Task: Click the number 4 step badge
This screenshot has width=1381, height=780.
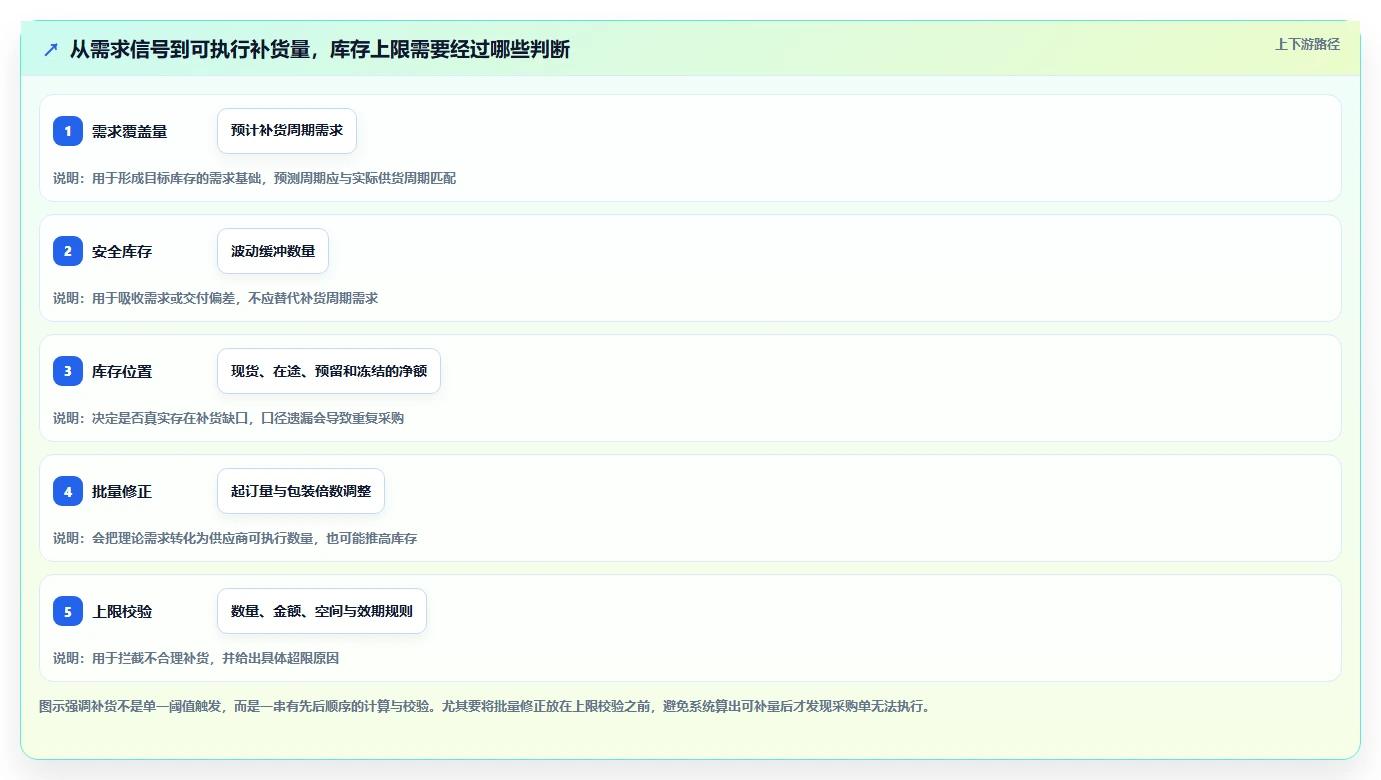Action: (x=68, y=491)
